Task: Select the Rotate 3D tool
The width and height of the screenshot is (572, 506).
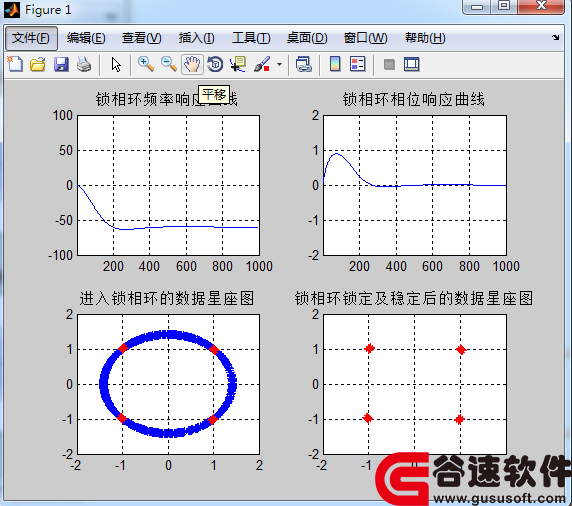Action: [215, 65]
